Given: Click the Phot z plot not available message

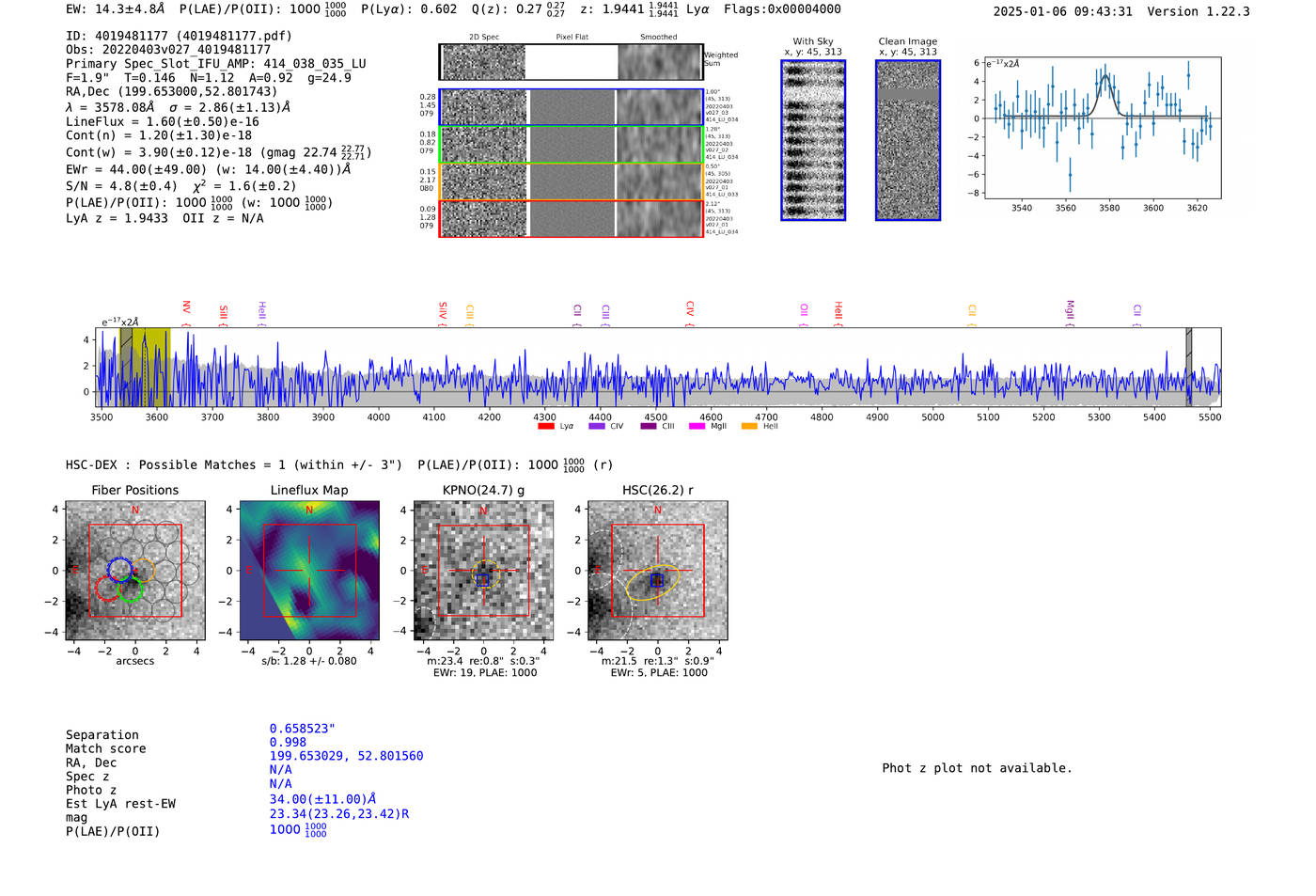Looking at the screenshot, I should click(977, 768).
